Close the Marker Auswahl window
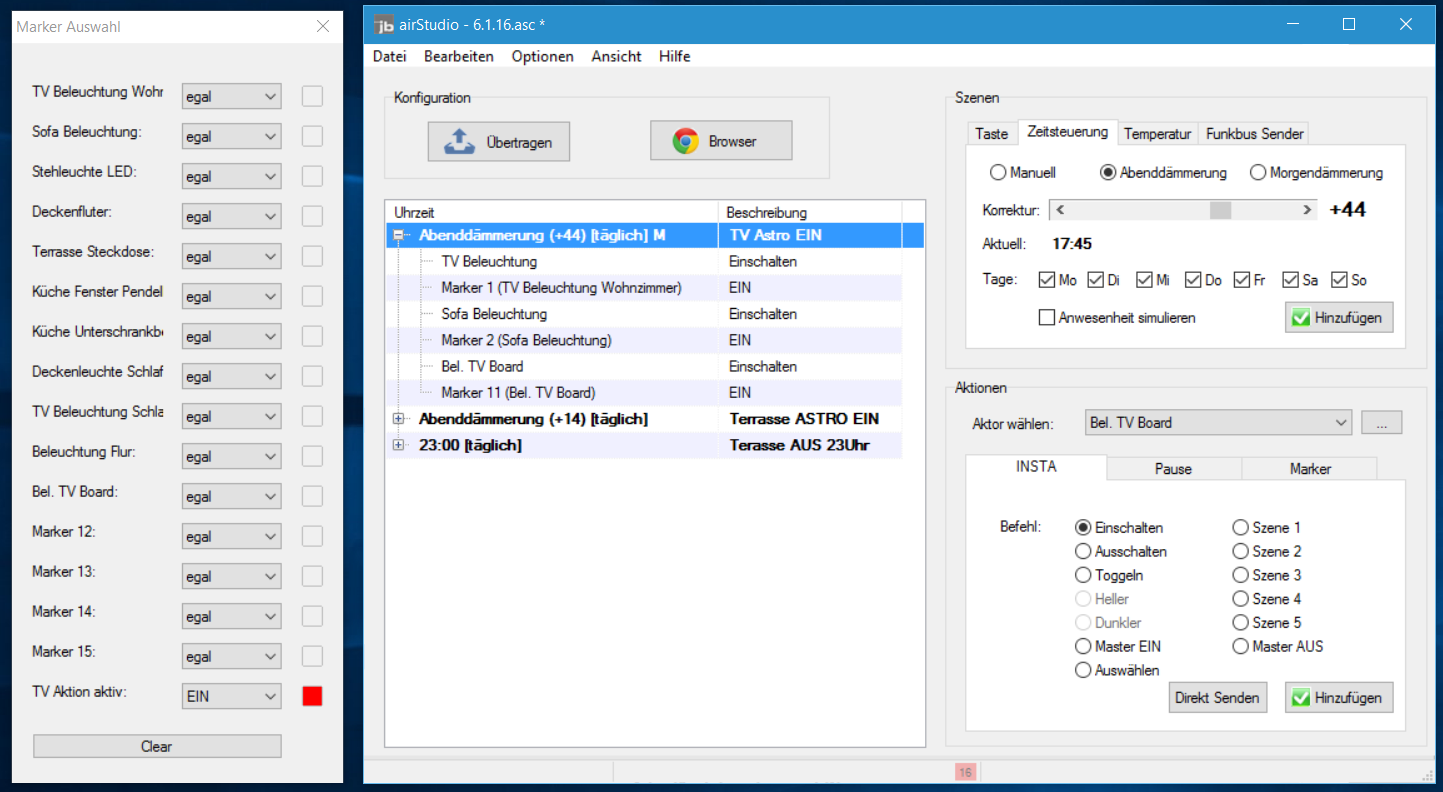Screen dimensions: 1443x792 (x=323, y=26)
